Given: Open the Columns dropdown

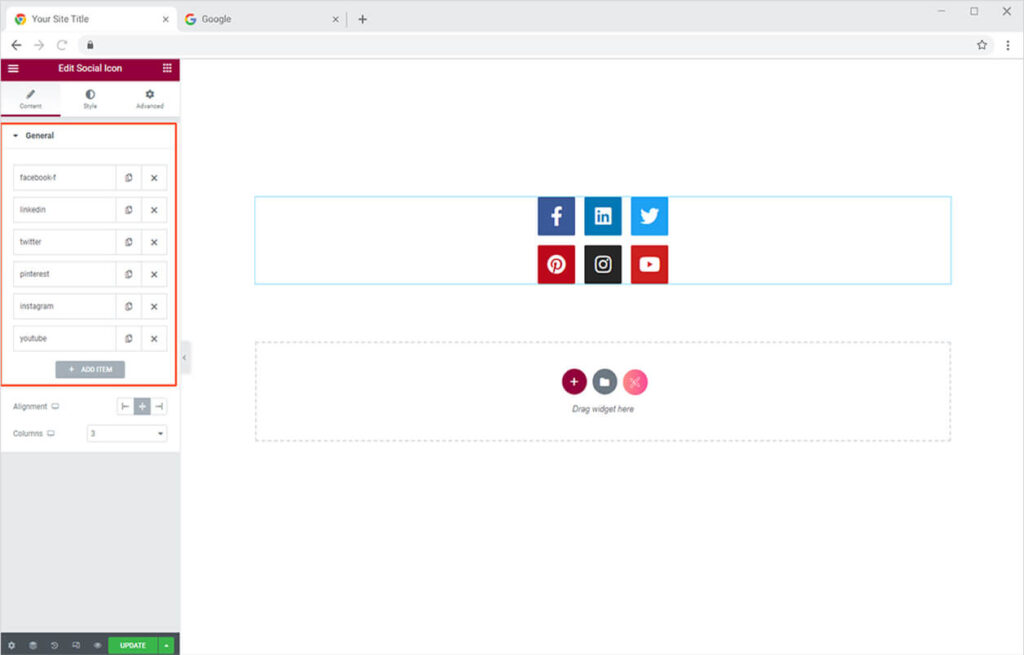Looking at the screenshot, I should [127, 434].
